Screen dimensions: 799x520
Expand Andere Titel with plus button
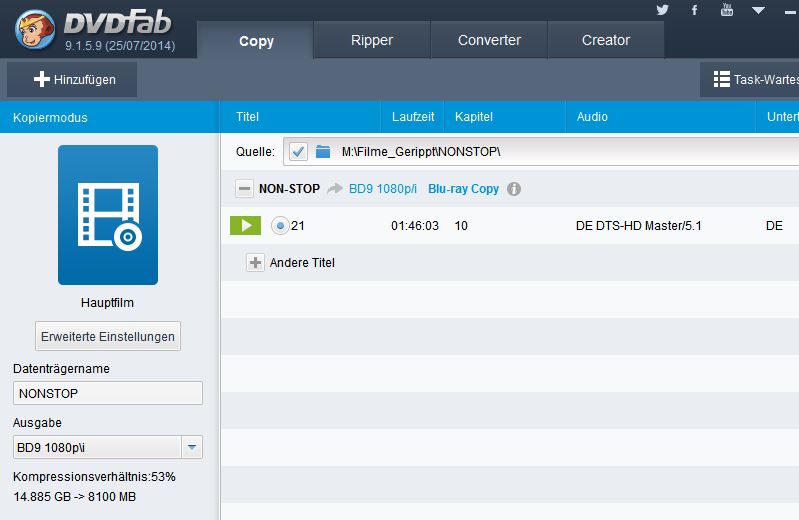255,263
